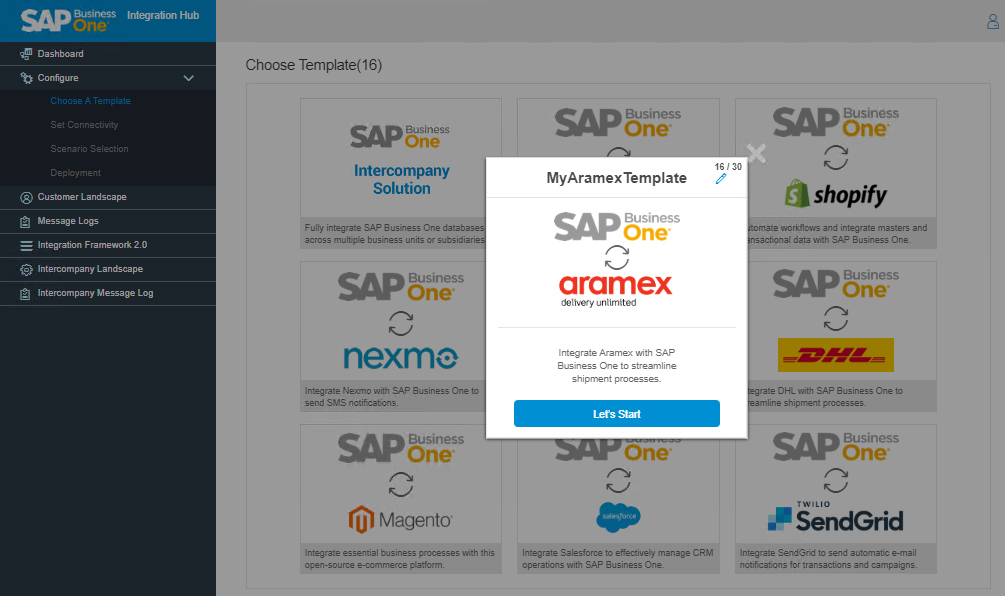Click the MyAramexTemplate title field
This screenshot has height=596, width=1005.
tap(616, 178)
